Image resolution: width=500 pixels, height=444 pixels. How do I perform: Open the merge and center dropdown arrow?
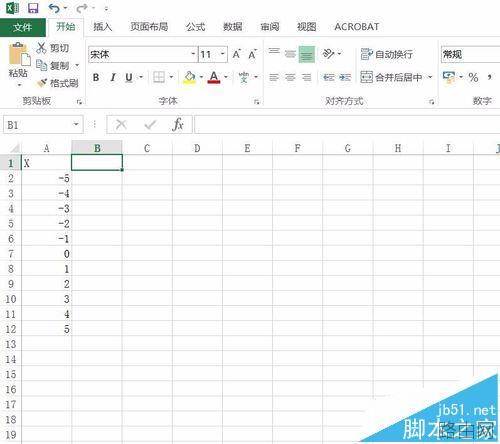430,77
